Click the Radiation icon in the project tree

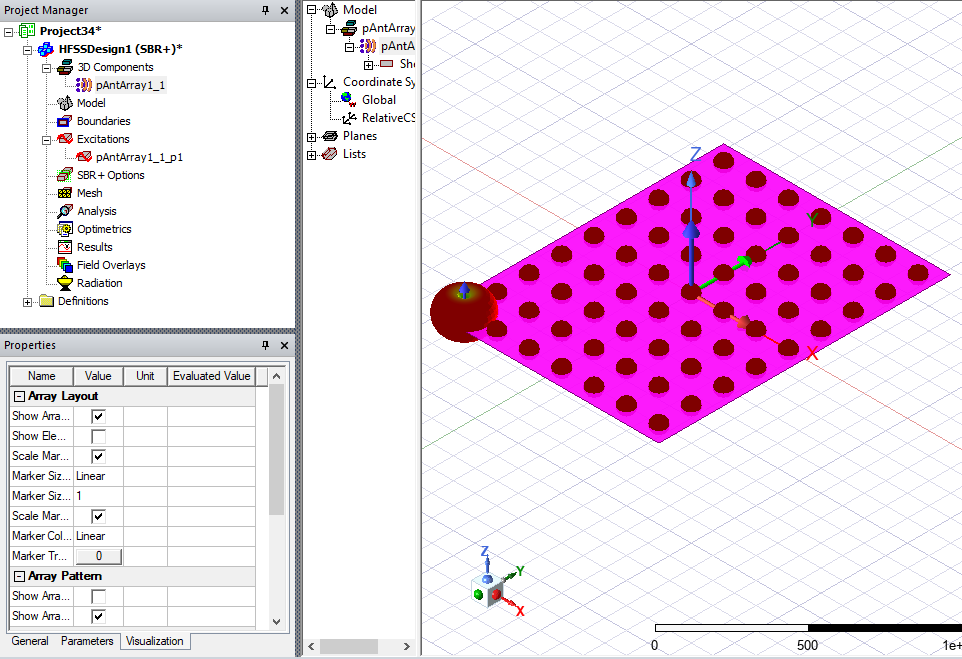(x=63, y=283)
